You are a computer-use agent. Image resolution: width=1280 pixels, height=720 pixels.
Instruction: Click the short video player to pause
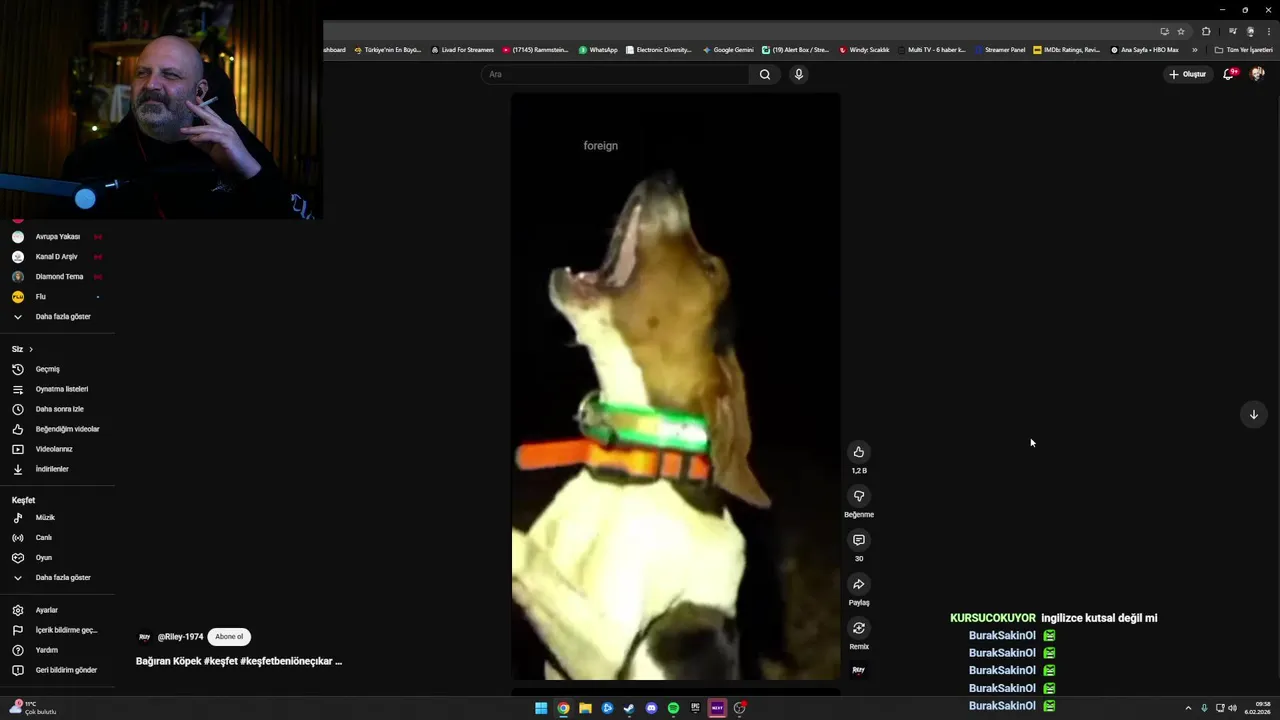(x=676, y=387)
